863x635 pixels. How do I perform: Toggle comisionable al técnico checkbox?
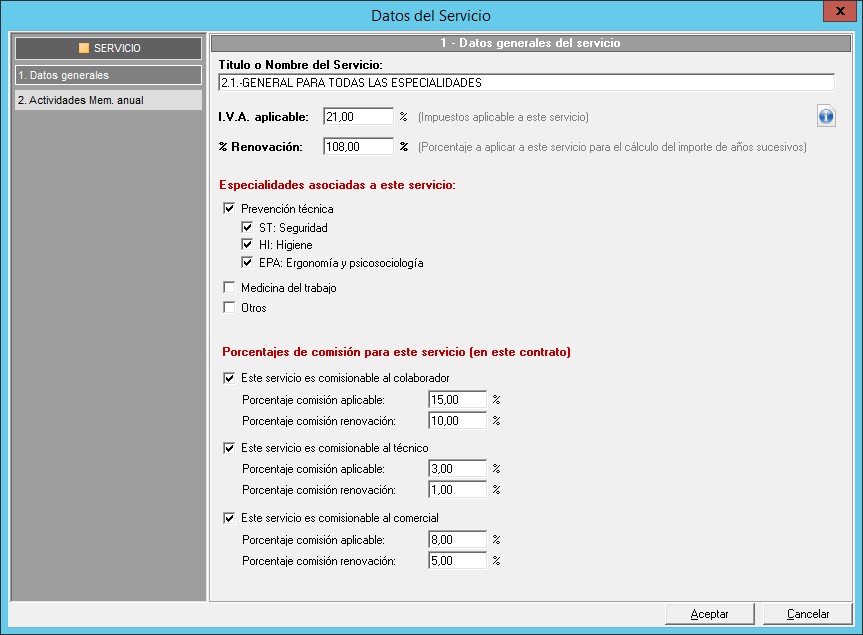point(229,449)
